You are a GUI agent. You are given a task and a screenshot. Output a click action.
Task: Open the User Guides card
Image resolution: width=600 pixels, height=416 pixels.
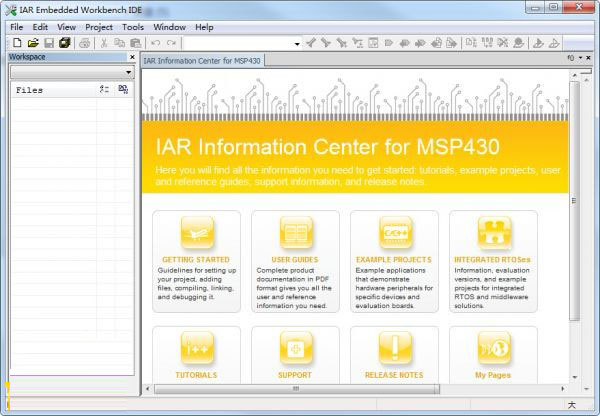coord(295,261)
